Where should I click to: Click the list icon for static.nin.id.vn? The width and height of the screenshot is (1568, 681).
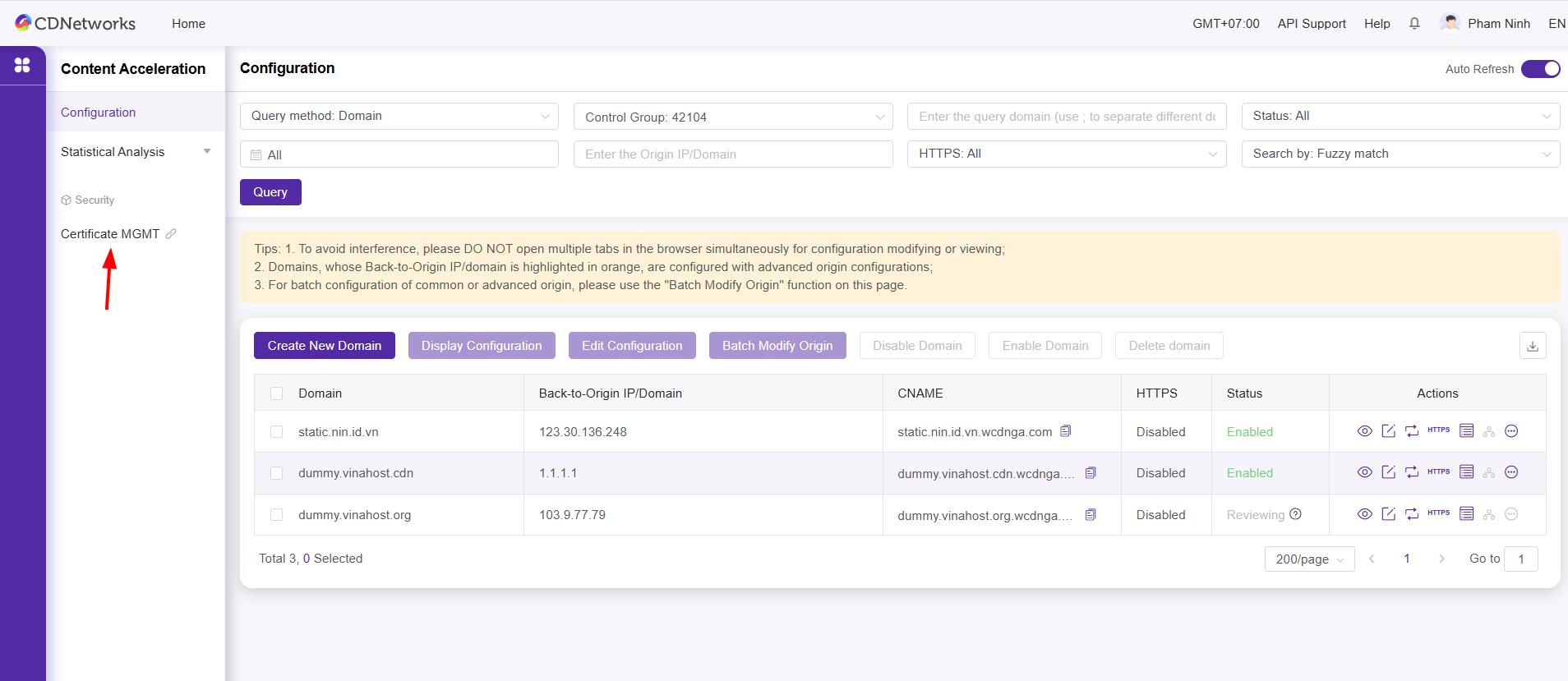click(x=1466, y=431)
